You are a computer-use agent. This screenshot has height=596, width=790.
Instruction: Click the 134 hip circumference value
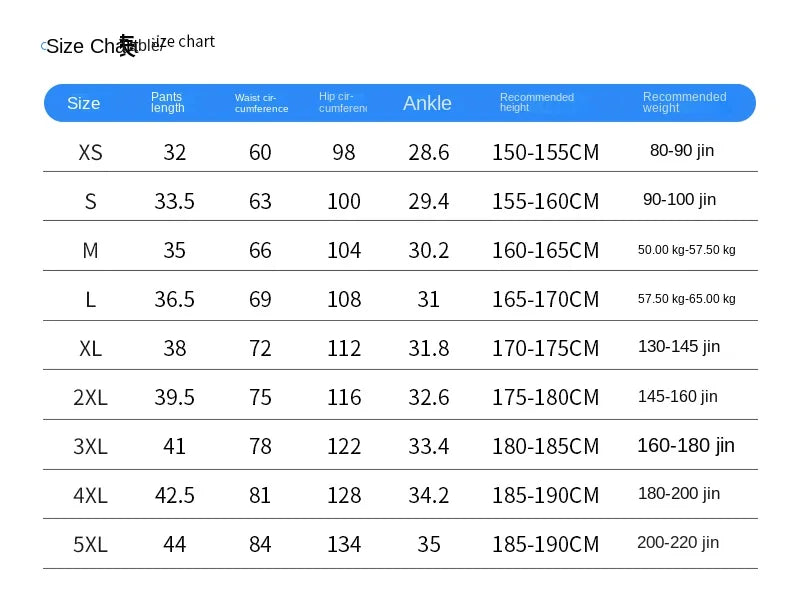click(x=344, y=545)
